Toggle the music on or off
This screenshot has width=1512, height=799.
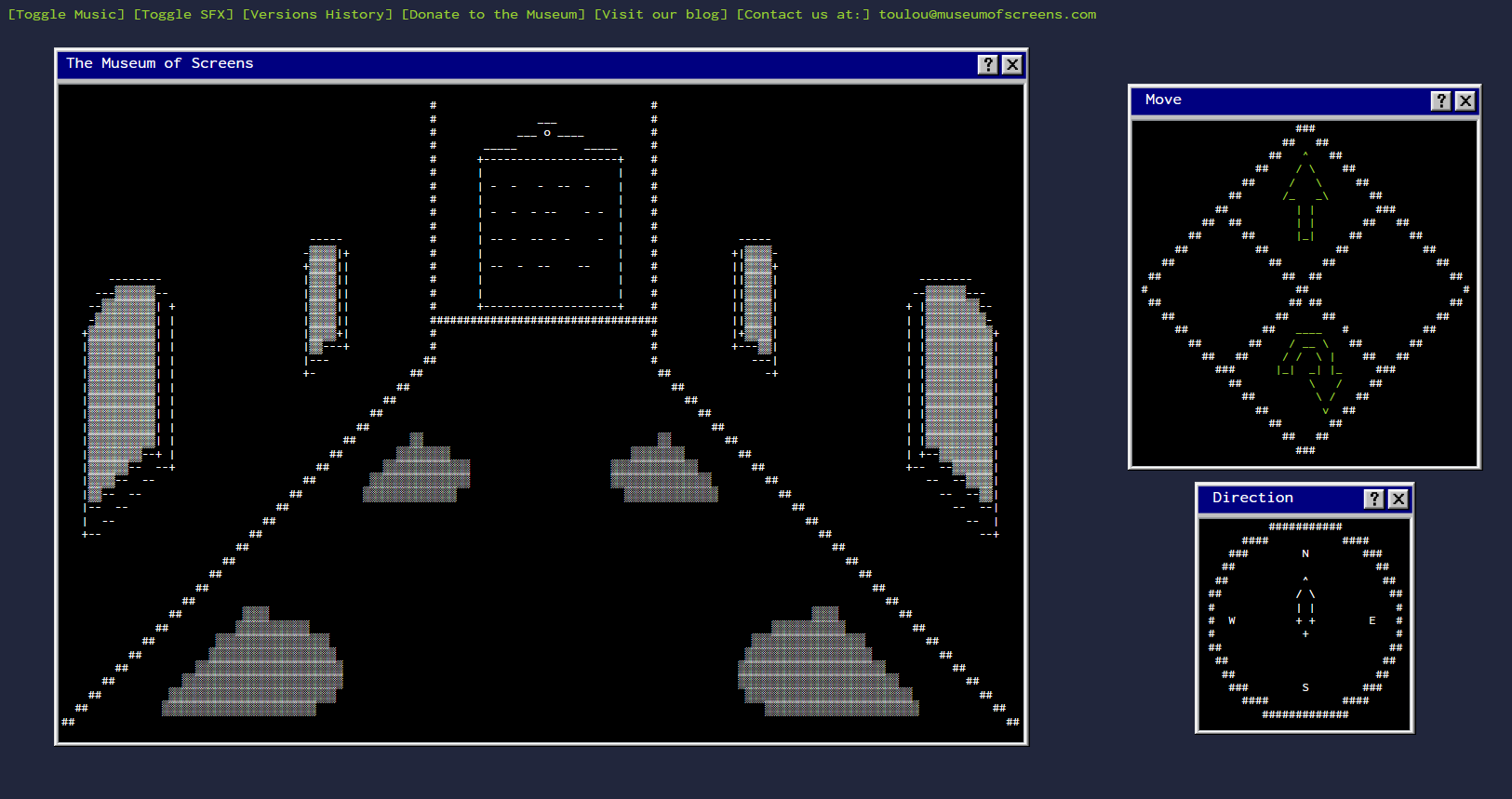pyautogui.click(x=66, y=14)
